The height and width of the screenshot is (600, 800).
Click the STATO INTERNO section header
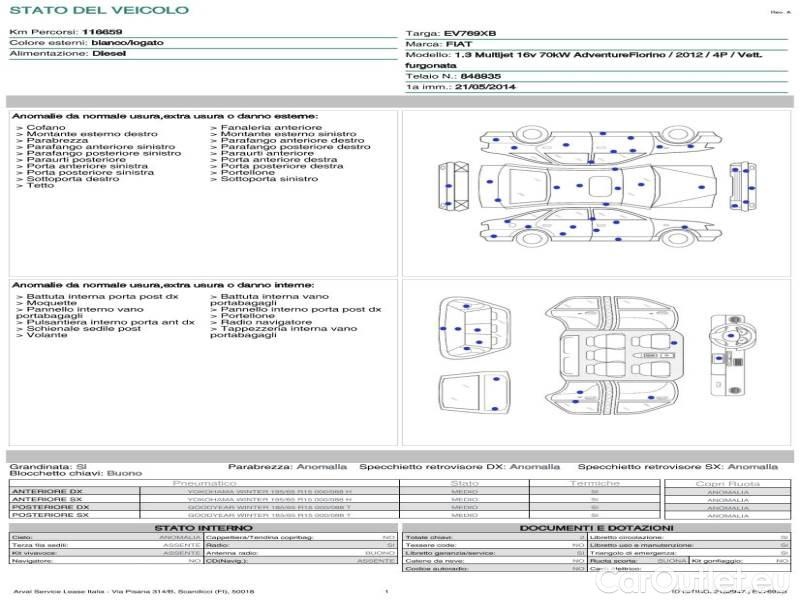click(203, 527)
